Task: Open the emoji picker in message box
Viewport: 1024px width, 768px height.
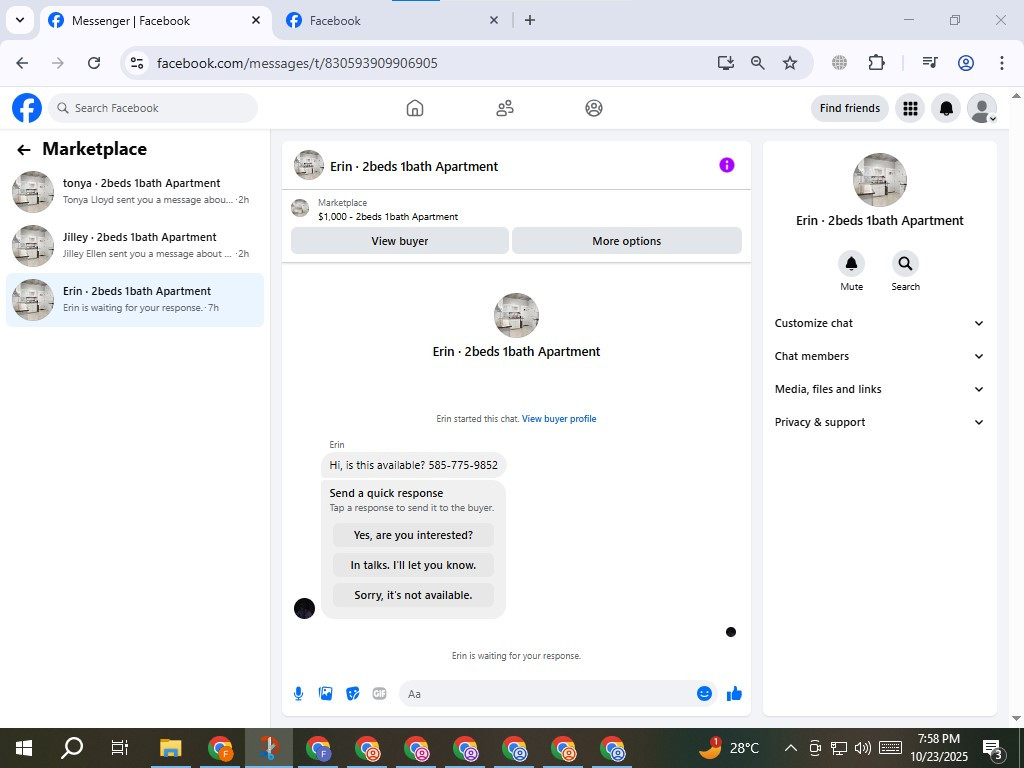Action: point(704,694)
